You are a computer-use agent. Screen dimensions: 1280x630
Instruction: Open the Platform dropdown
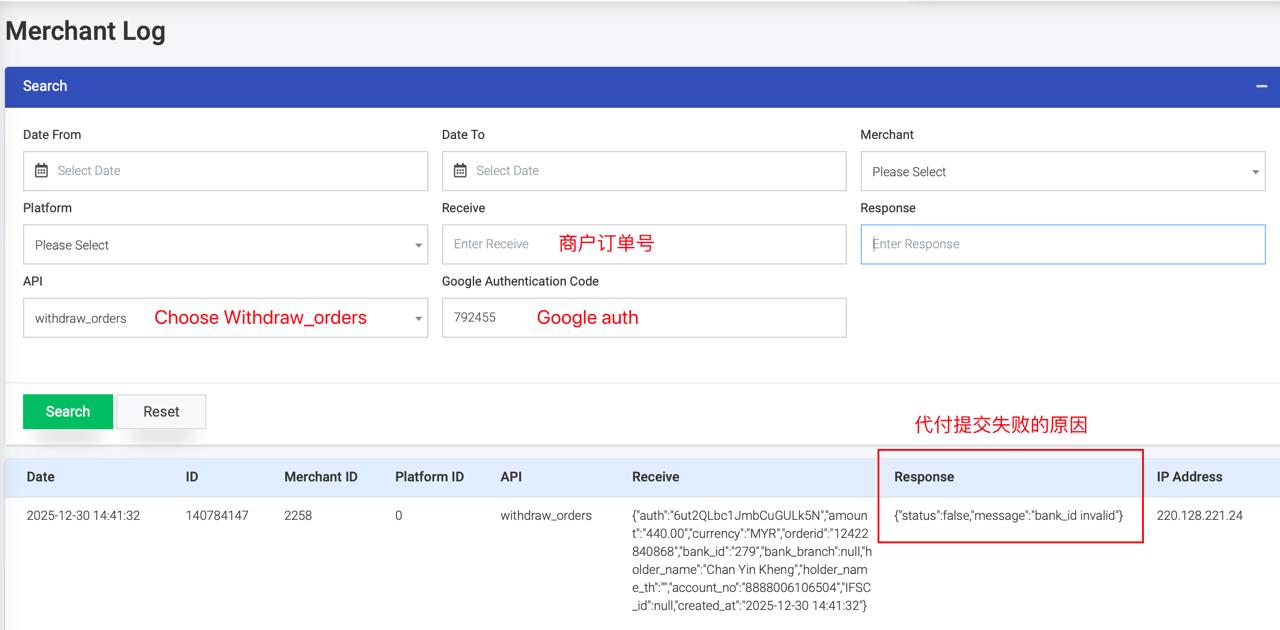click(x=225, y=245)
